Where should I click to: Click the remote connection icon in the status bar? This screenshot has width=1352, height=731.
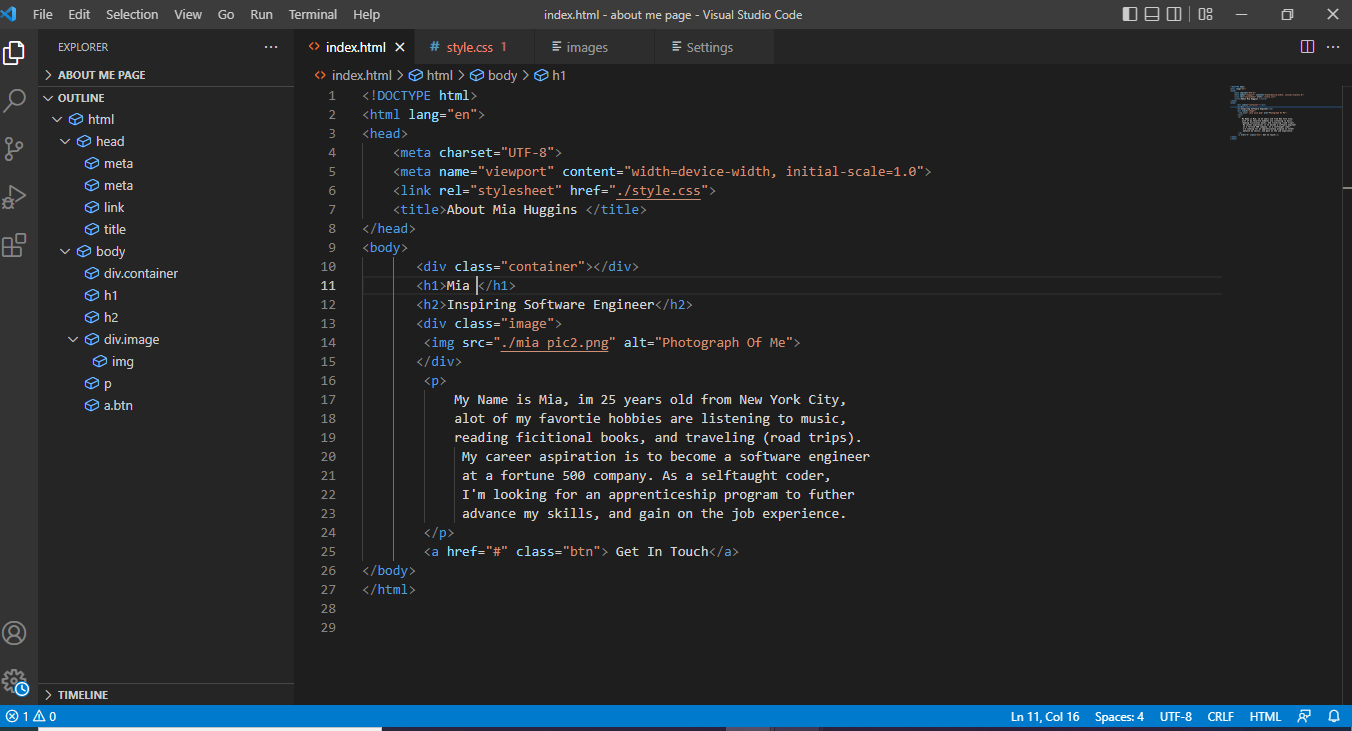[1305, 716]
